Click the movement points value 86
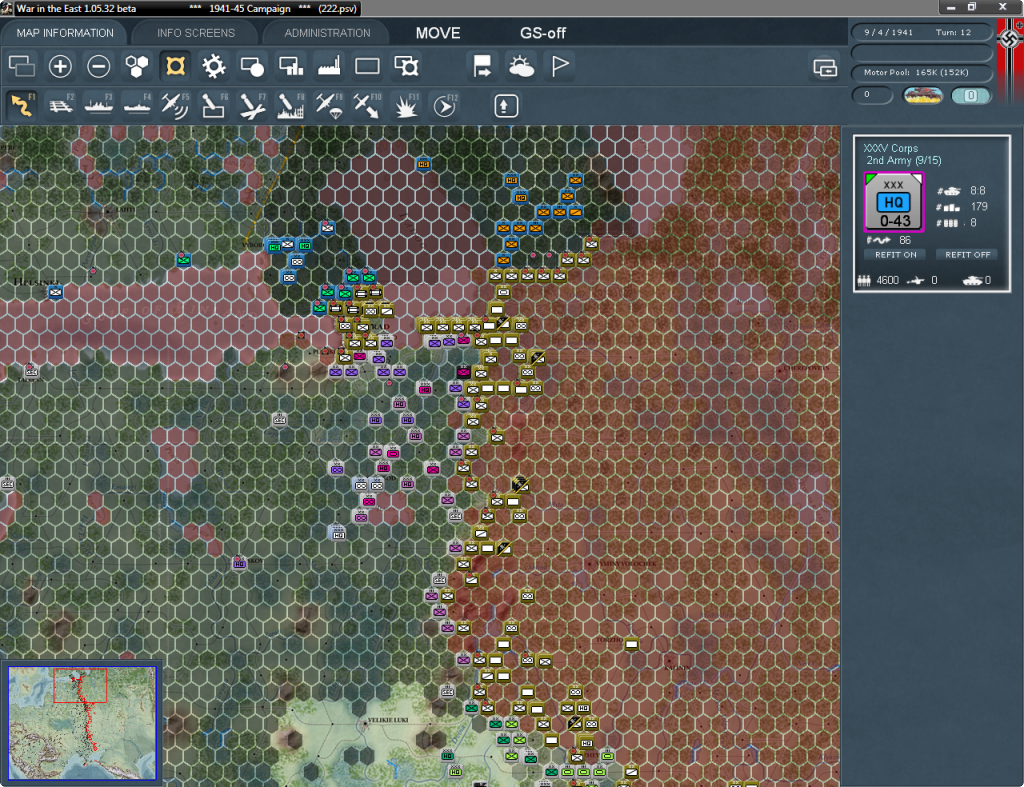Screen dimensions: 1024x787 click(x=904, y=240)
